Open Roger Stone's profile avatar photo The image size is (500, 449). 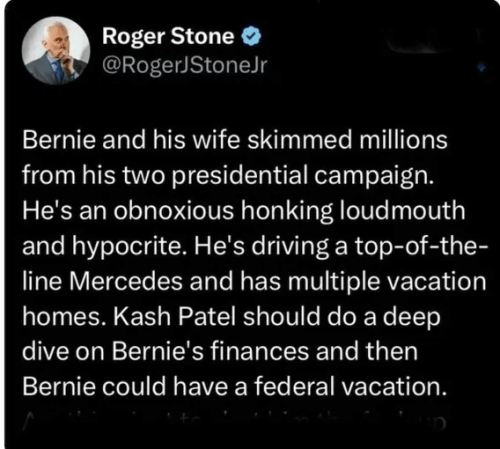56,51
